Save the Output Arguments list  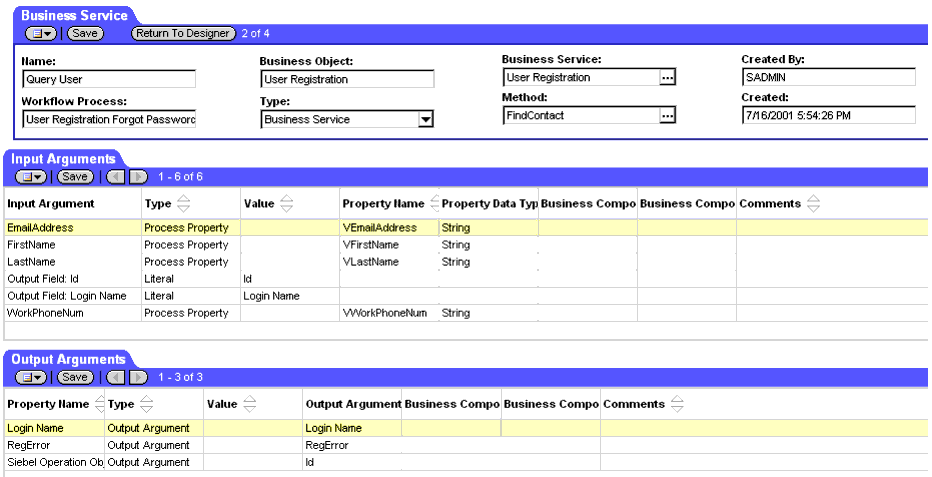coord(75,377)
